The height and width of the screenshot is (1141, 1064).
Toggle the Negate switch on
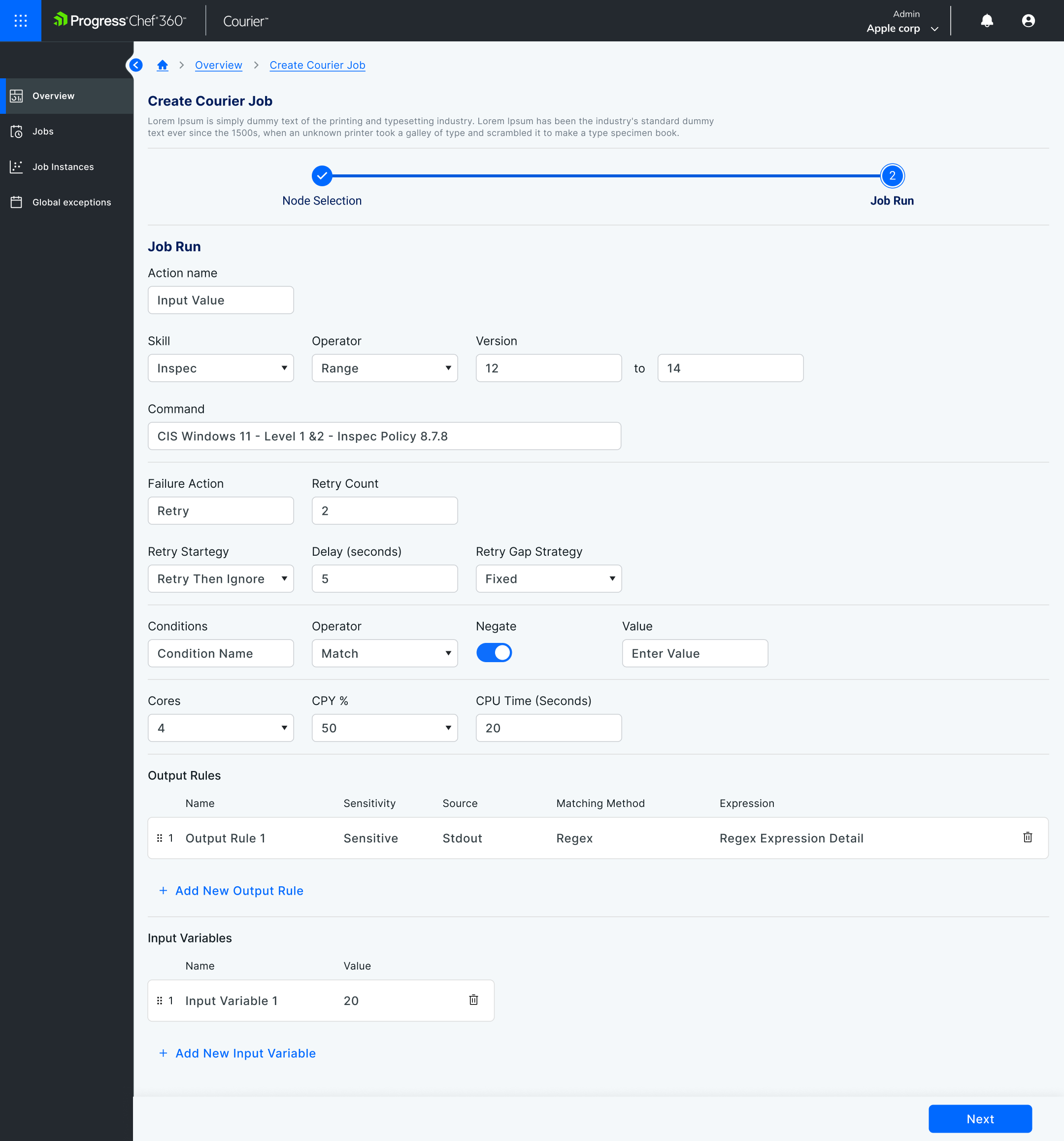(495, 653)
